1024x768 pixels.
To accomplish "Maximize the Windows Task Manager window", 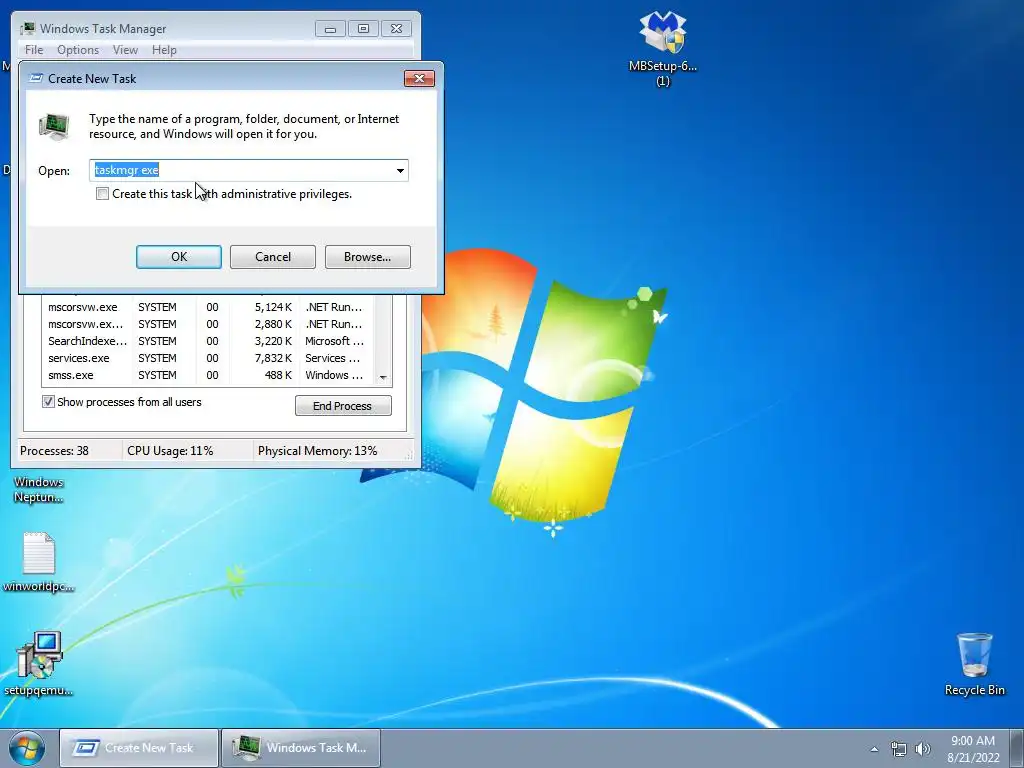I will coord(363,29).
